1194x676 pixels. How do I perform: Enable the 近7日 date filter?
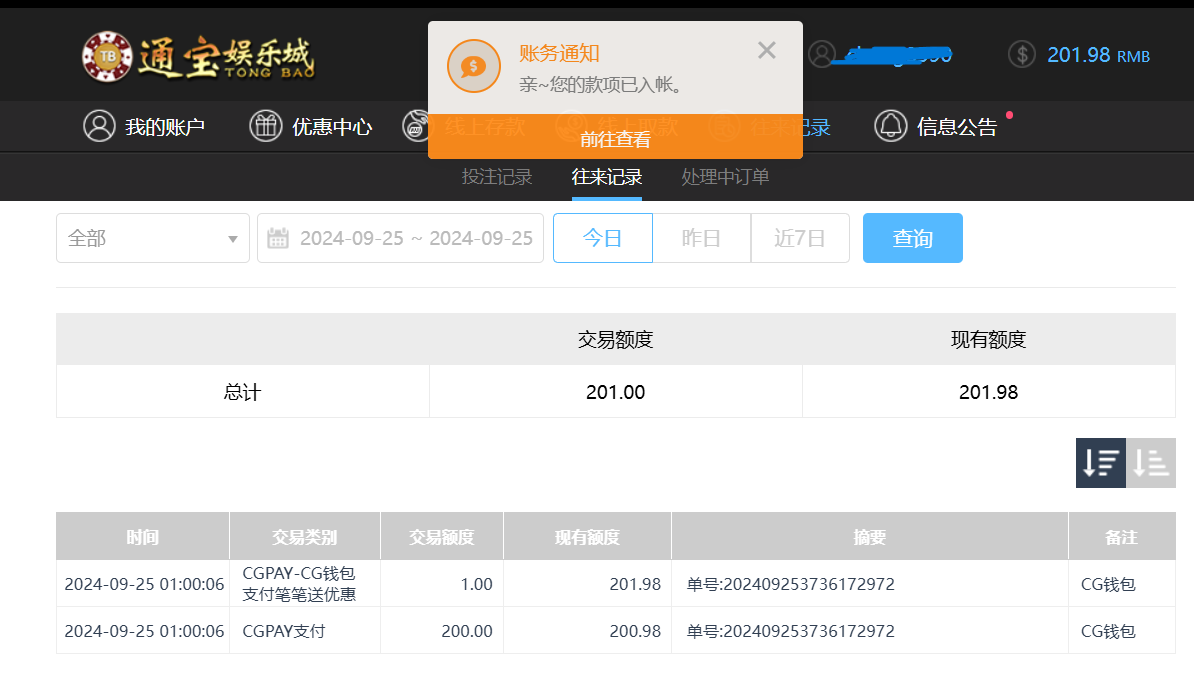click(x=800, y=238)
